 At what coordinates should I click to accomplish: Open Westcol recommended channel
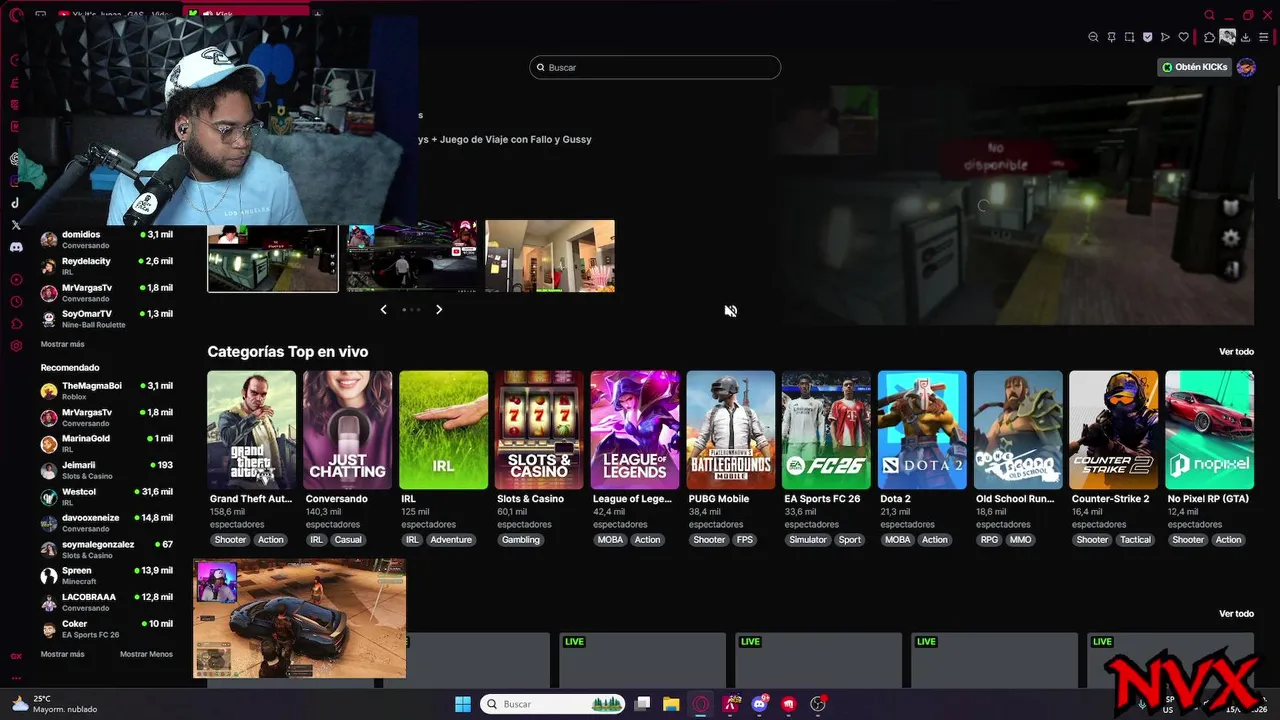106,496
